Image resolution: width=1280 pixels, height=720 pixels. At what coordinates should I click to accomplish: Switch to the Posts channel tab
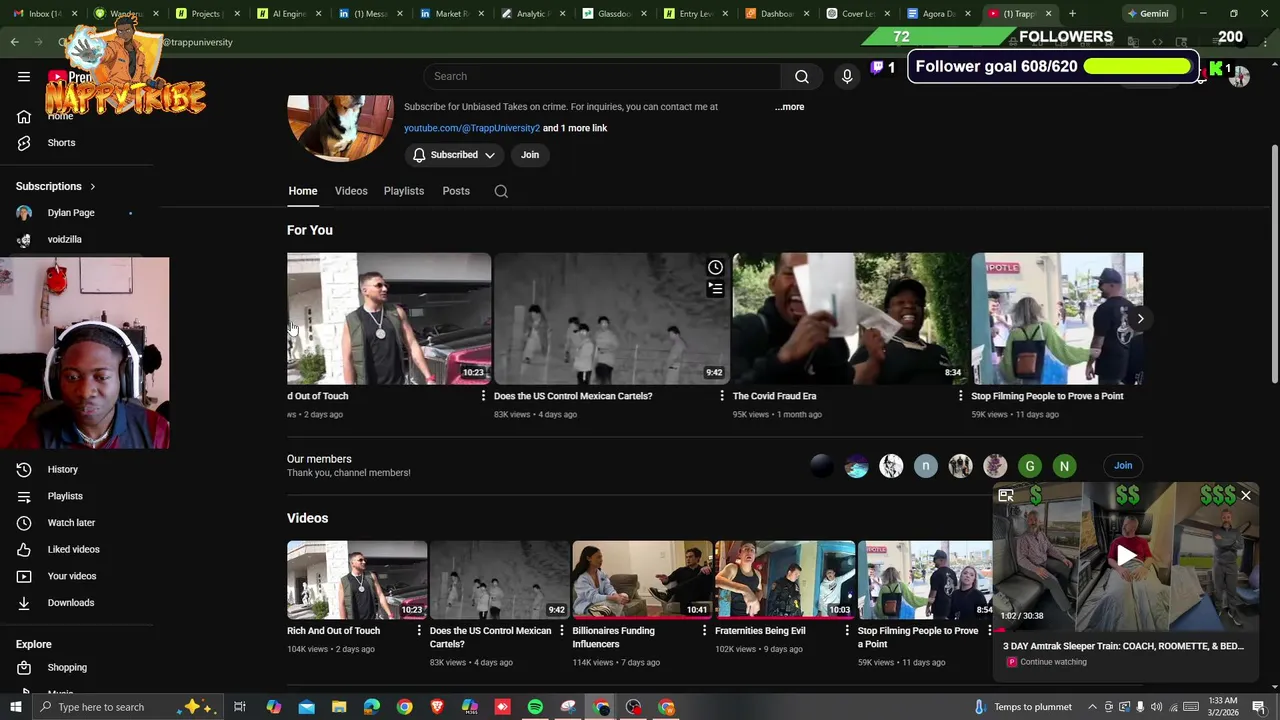tap(456, 191)
